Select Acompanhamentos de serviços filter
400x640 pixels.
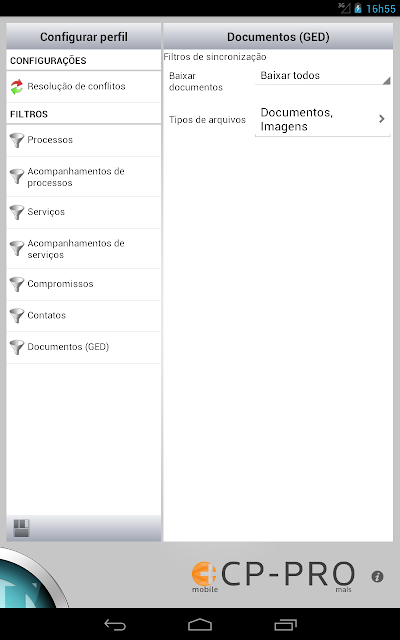(84, 249)
